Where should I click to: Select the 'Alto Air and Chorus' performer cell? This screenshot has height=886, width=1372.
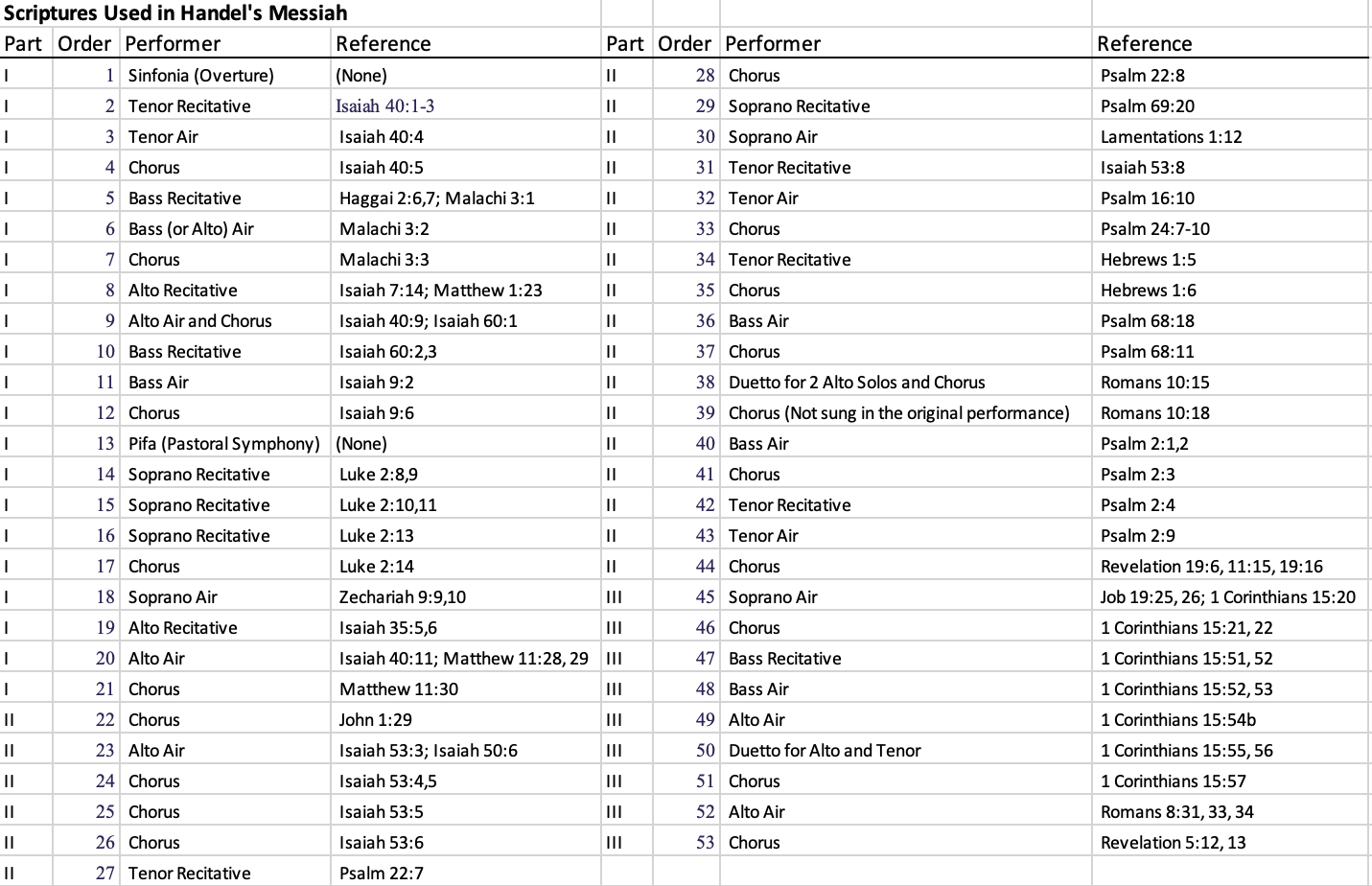coord(199,321)
